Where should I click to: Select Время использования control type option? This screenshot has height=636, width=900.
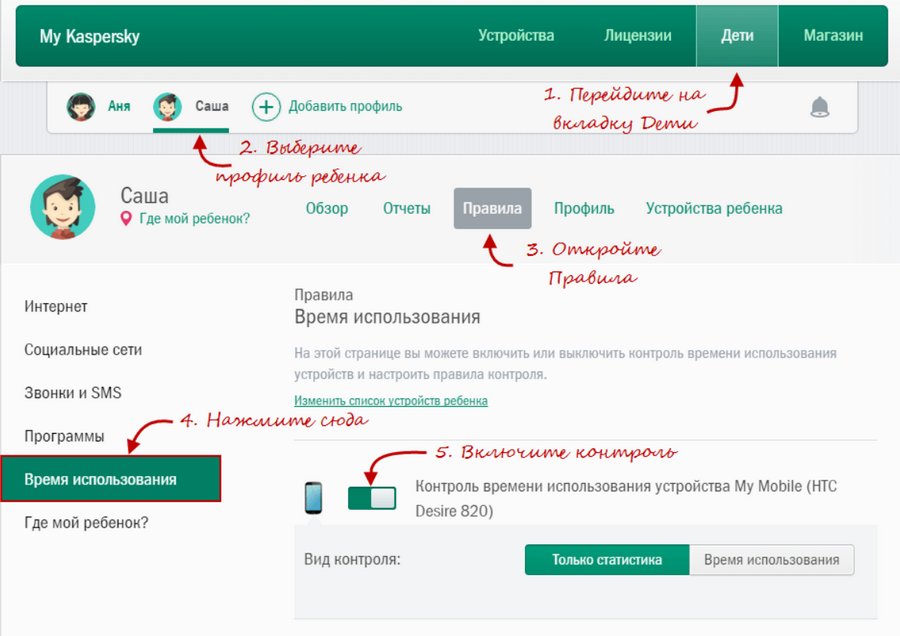[x=771, y=560]
